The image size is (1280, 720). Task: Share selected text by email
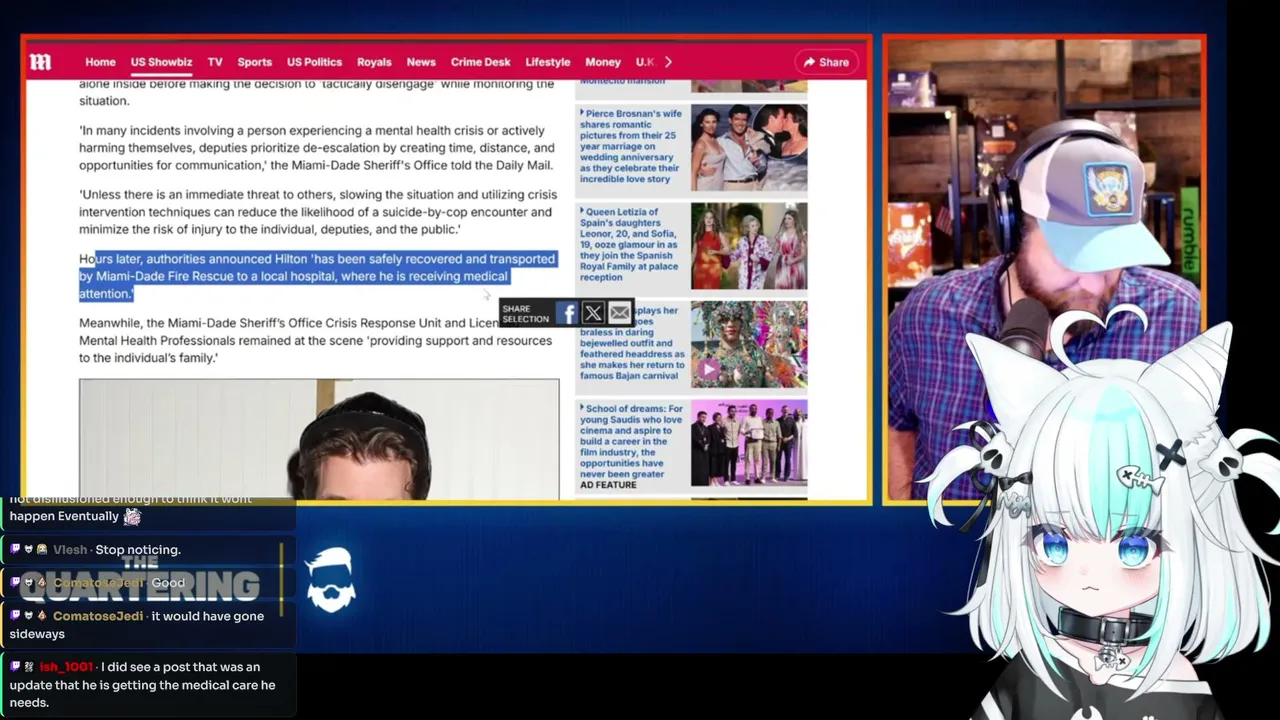tap(620, 314)
